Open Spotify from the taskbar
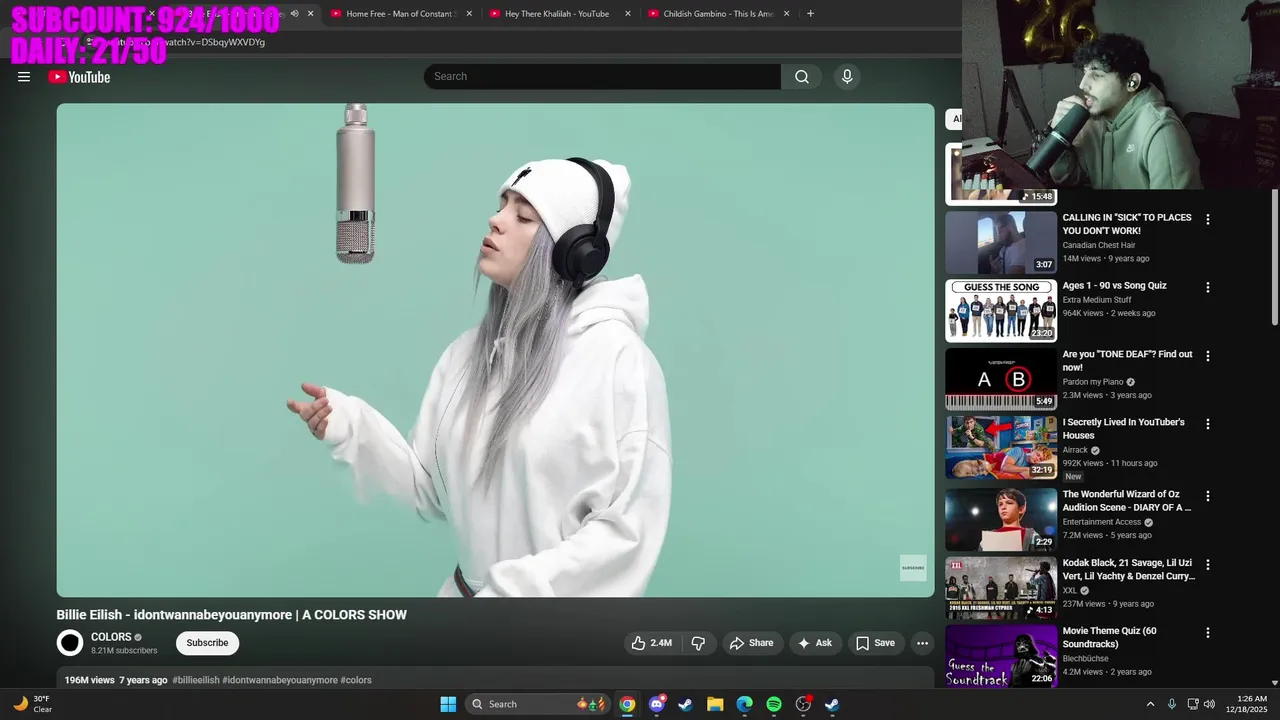The width and height of the screenshot is (1280, 720). (x=774, y=704)
